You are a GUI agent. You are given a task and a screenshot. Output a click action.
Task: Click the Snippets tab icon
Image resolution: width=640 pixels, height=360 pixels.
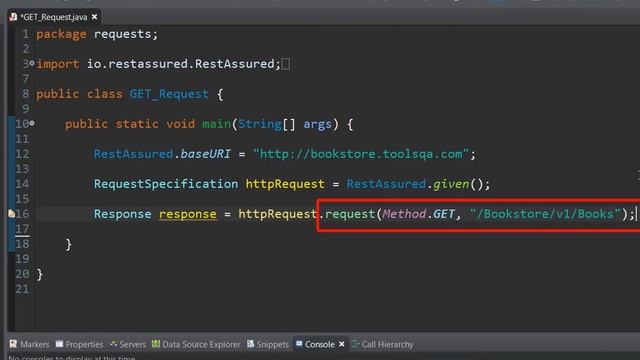[251, 344]
